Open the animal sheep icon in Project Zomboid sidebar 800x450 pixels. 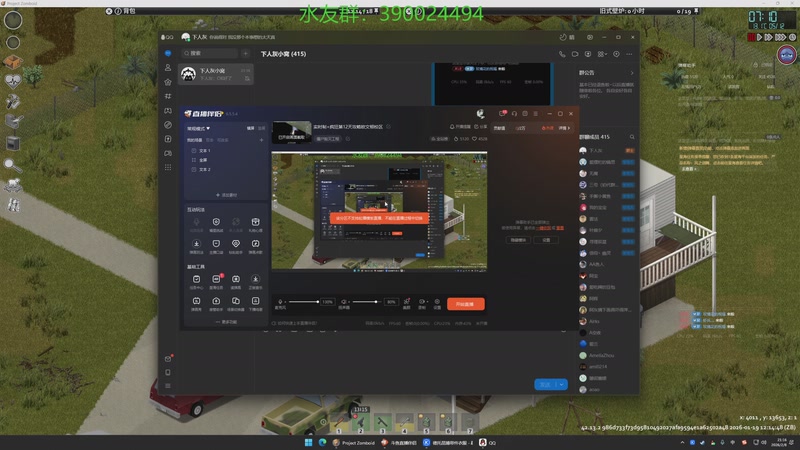pyautogui.click(x=12, y=184)
